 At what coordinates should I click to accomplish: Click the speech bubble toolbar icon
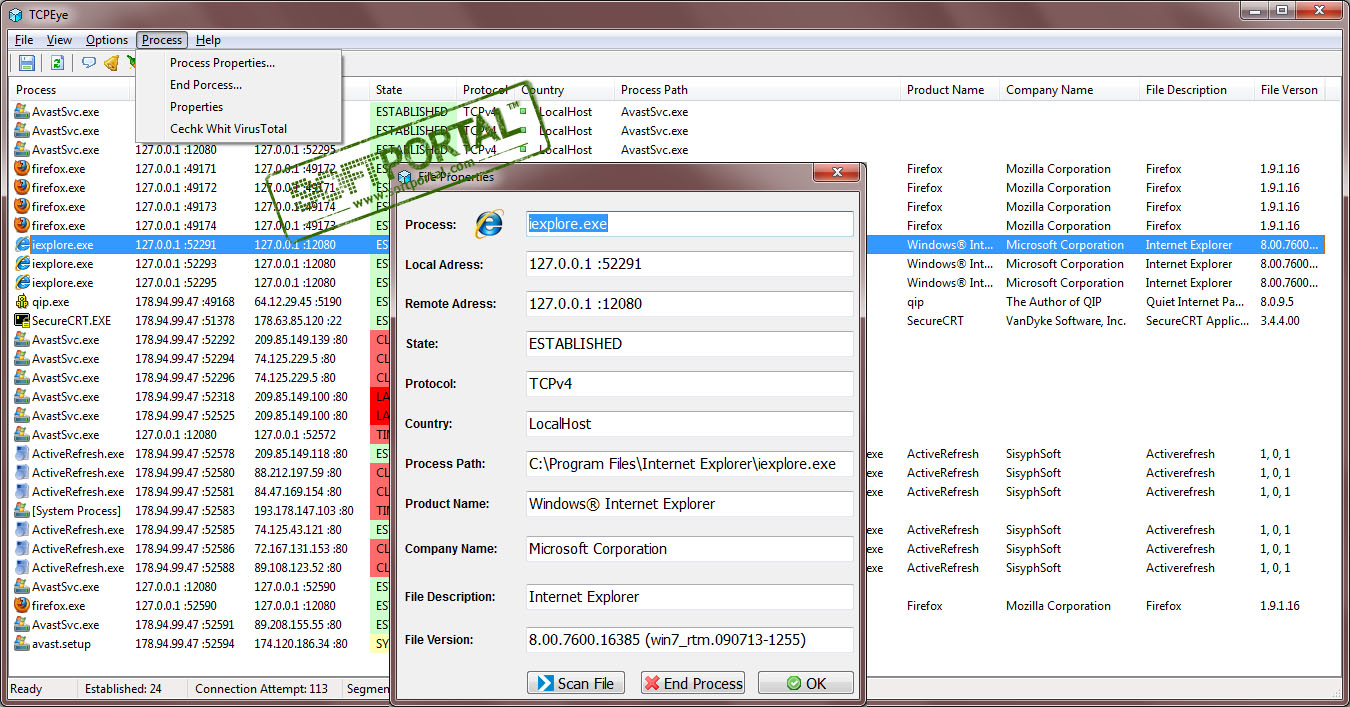[x=89, y=63]
